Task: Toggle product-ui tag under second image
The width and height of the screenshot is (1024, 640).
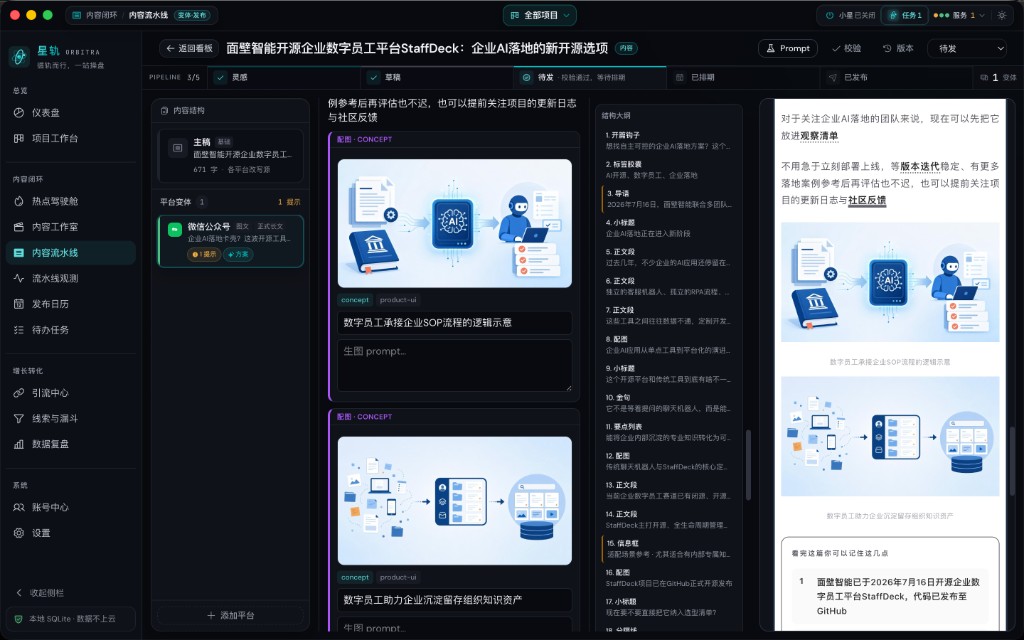Action: [398, 577]
